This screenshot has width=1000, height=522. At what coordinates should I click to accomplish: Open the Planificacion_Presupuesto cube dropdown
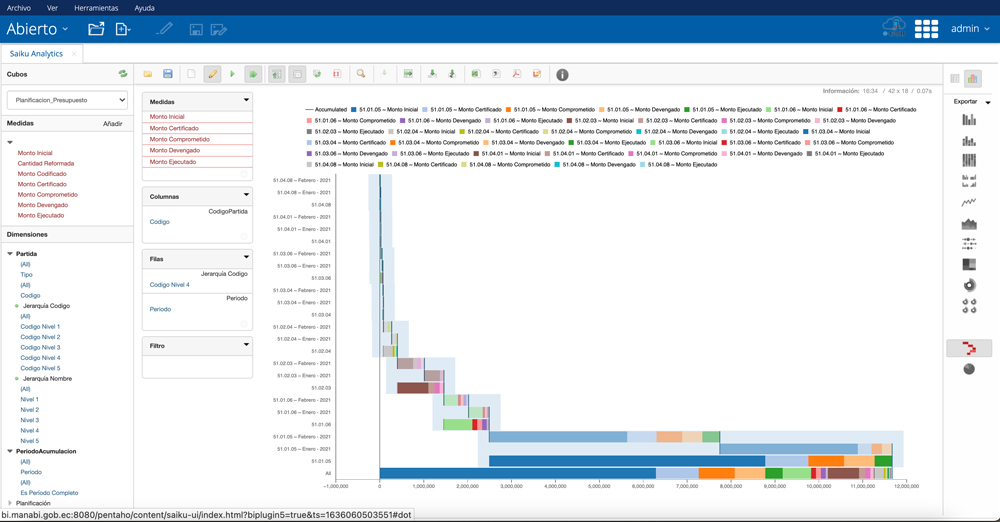[67, 100]
